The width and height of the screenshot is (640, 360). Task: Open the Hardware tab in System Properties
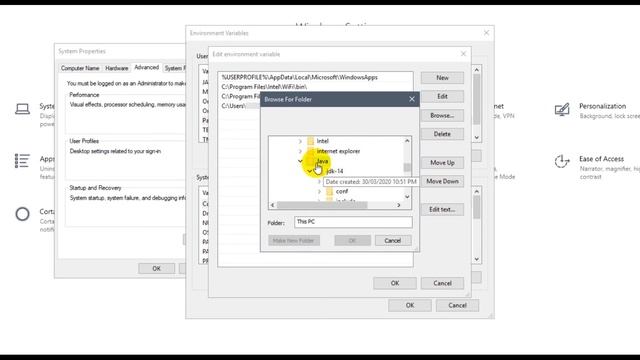pyautogui.click(x=117, y=68)
